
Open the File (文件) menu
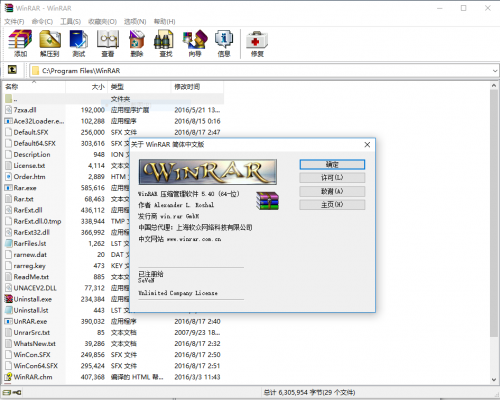click(14, 22)
